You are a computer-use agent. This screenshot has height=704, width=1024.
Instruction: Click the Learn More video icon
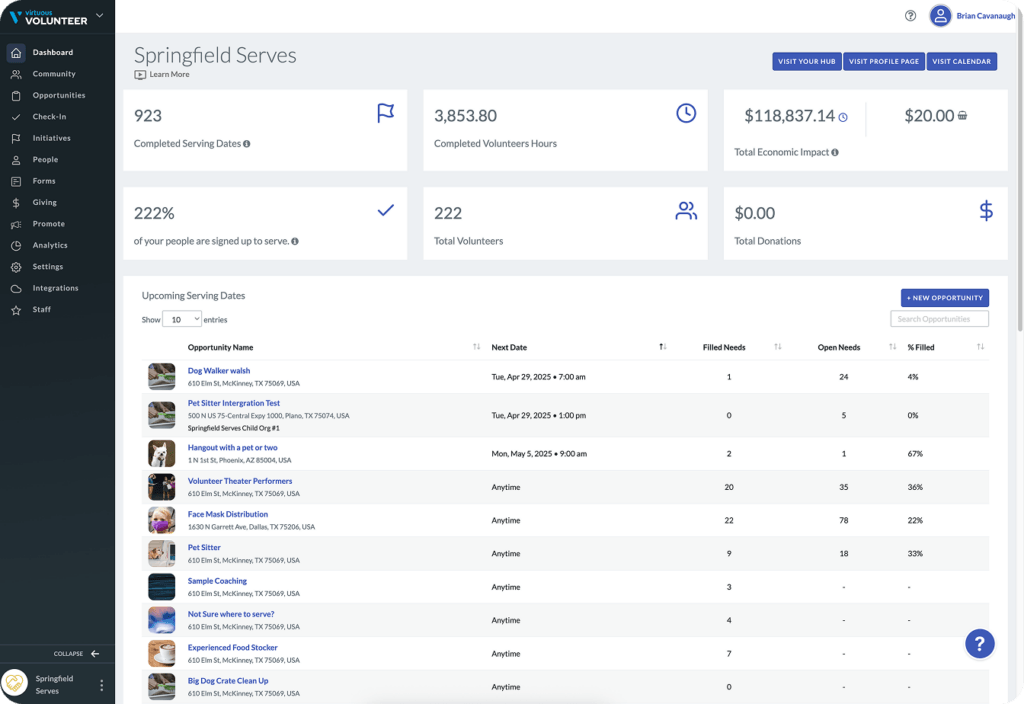tap(140, 74)
